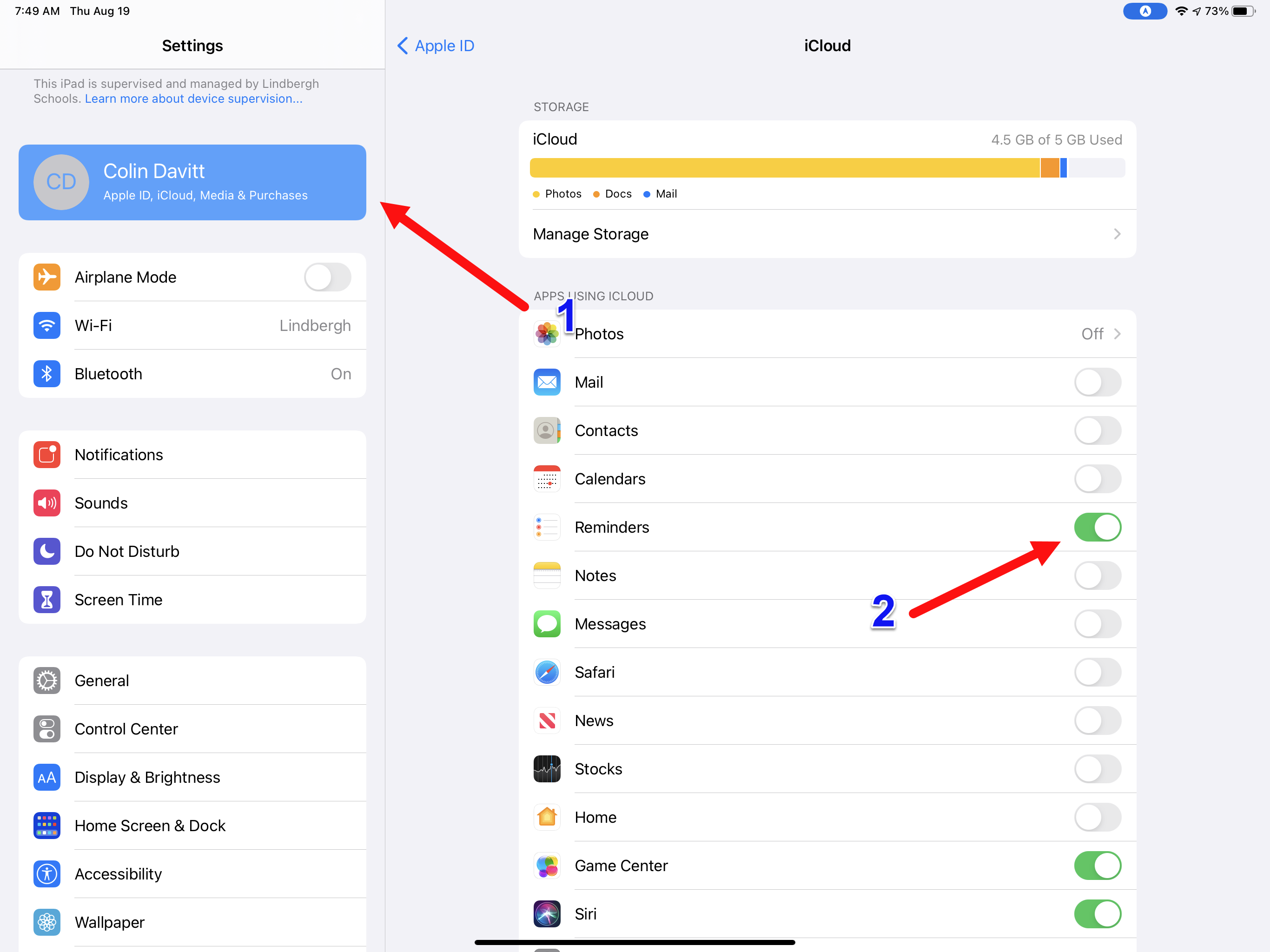Tap the Game Center icon
Viewport: 1270px width, 952px height.
pos(547,865)
